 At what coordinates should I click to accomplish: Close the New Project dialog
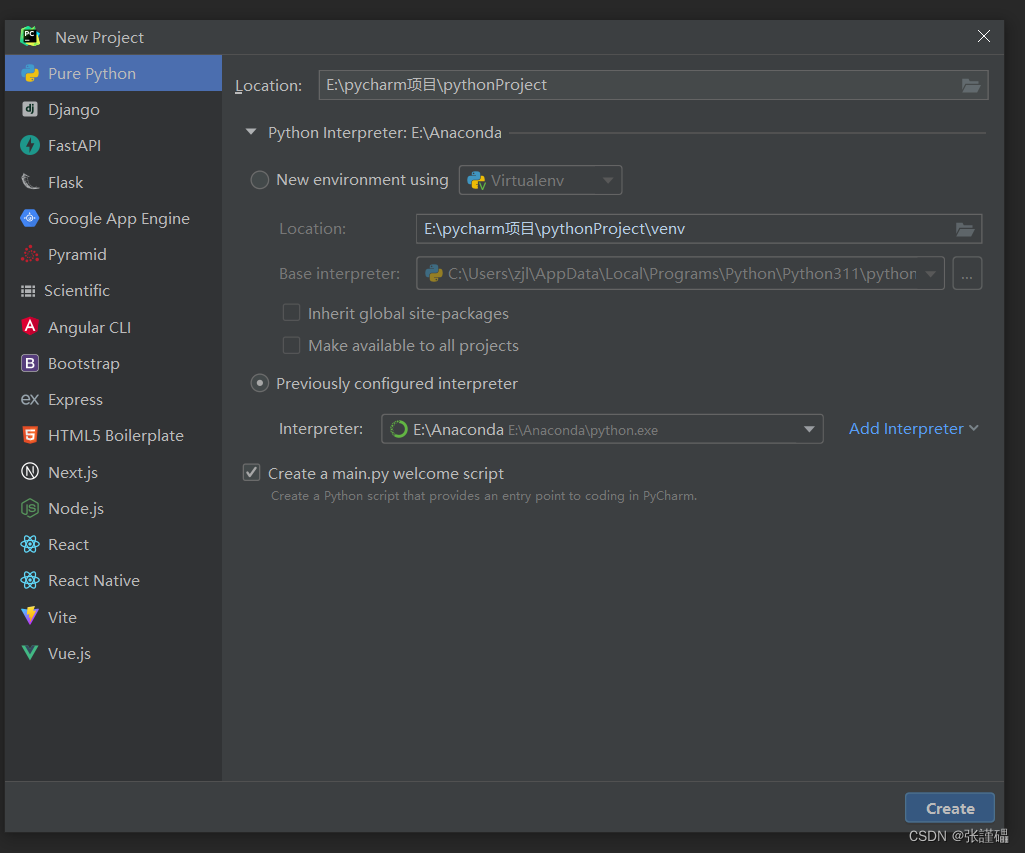pyautogui.click(x=984, y=36)
